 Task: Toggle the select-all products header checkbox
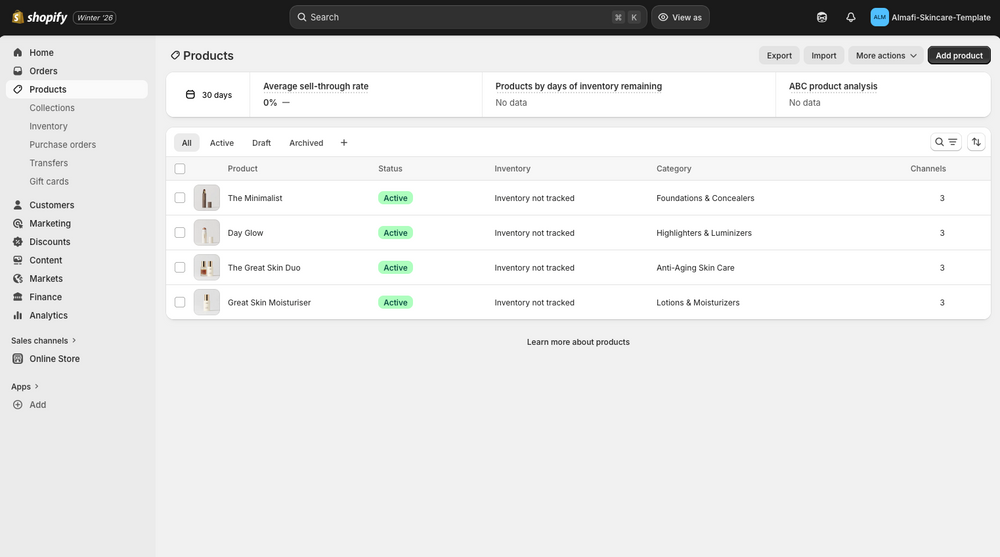click(x=180, y=169)
